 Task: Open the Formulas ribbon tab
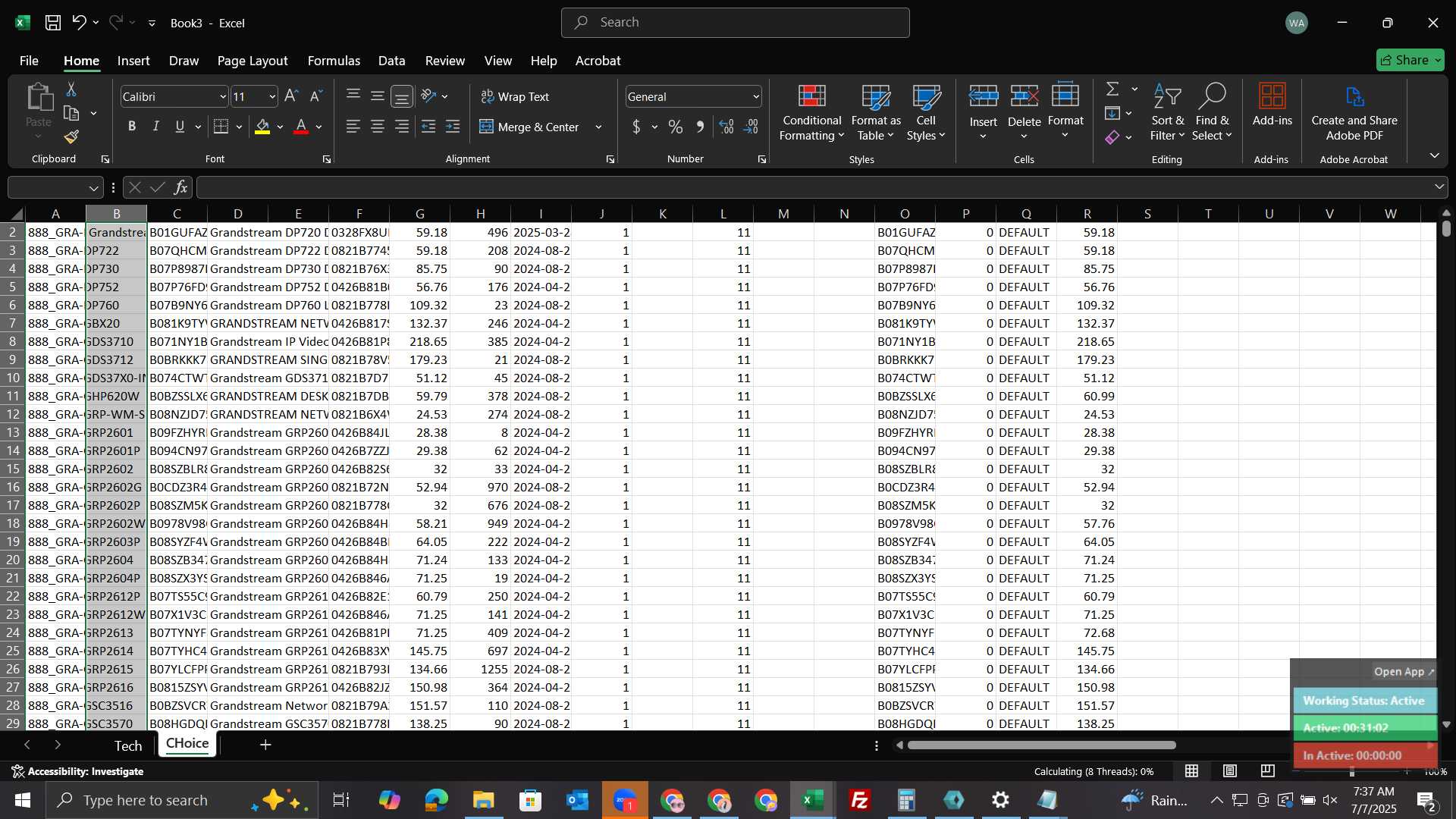[334, 61]
